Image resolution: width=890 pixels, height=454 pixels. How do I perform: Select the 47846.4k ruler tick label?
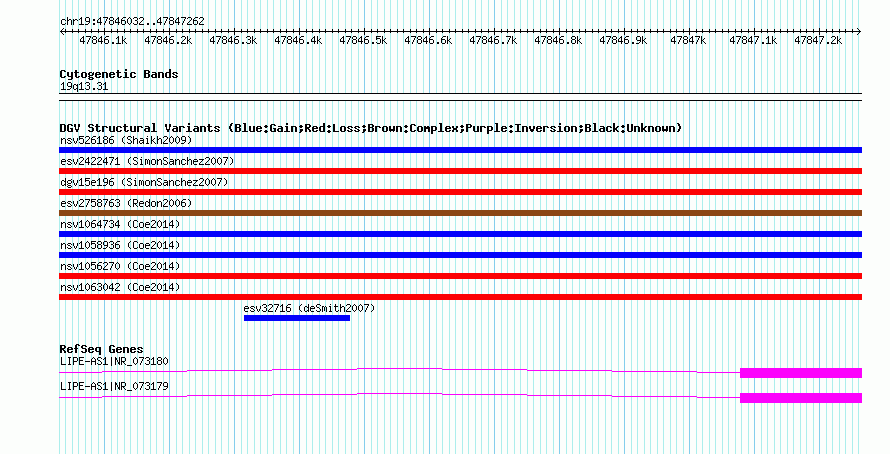point(298,41)
